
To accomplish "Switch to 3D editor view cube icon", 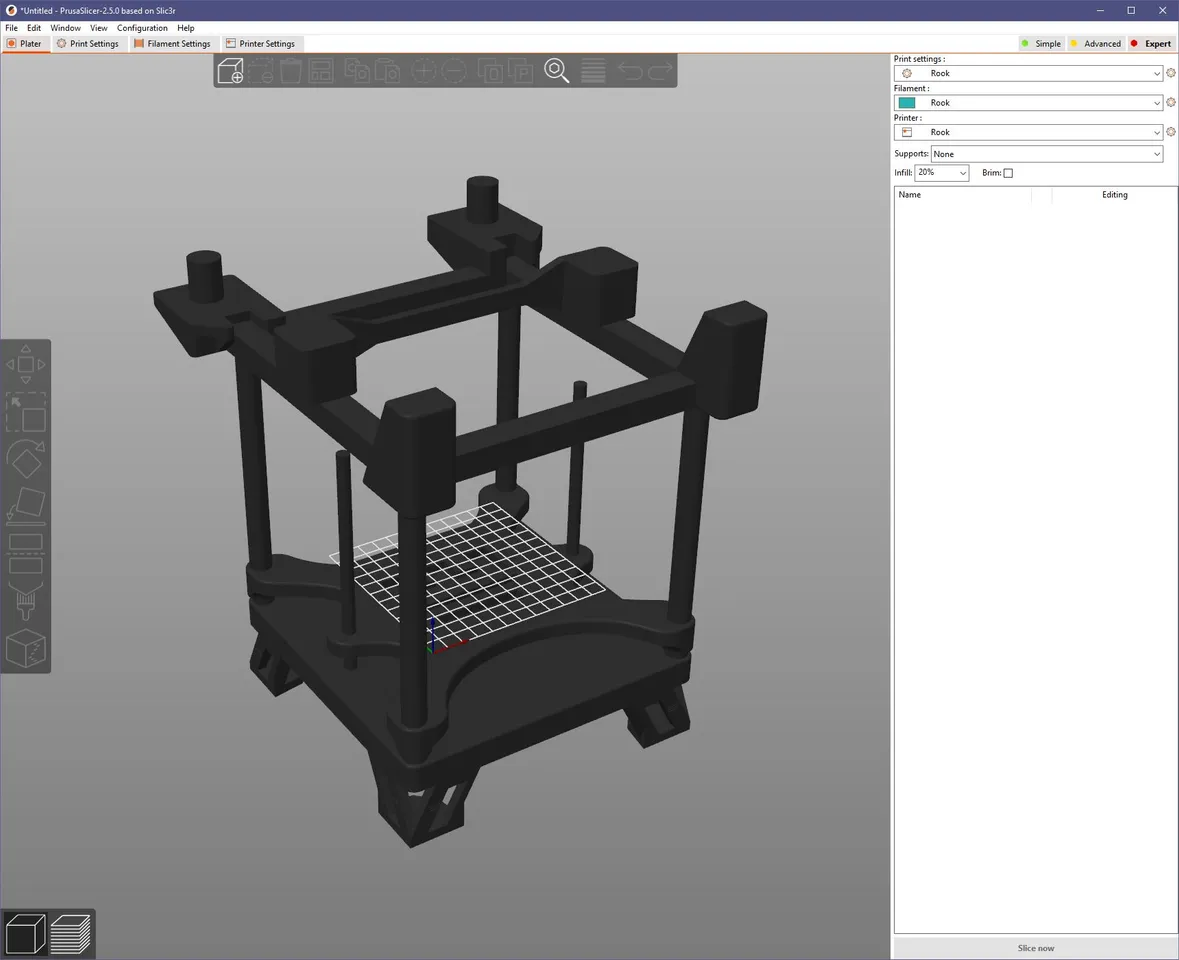I will (26, 934).
